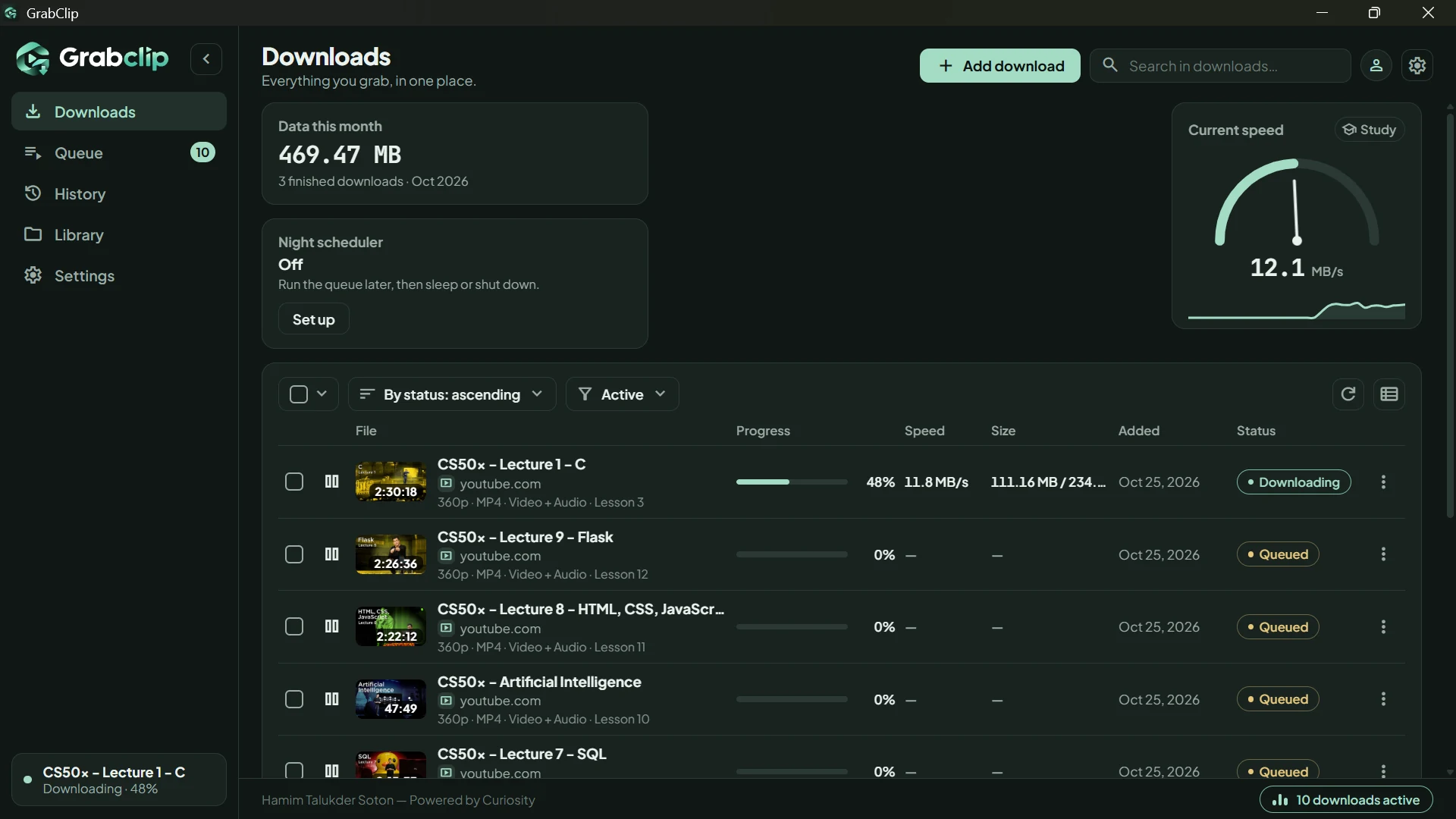The image size is (1456, 819).
Task: Click the Queued status for Lecture 9 - Flask
Action: (1278, 554)
